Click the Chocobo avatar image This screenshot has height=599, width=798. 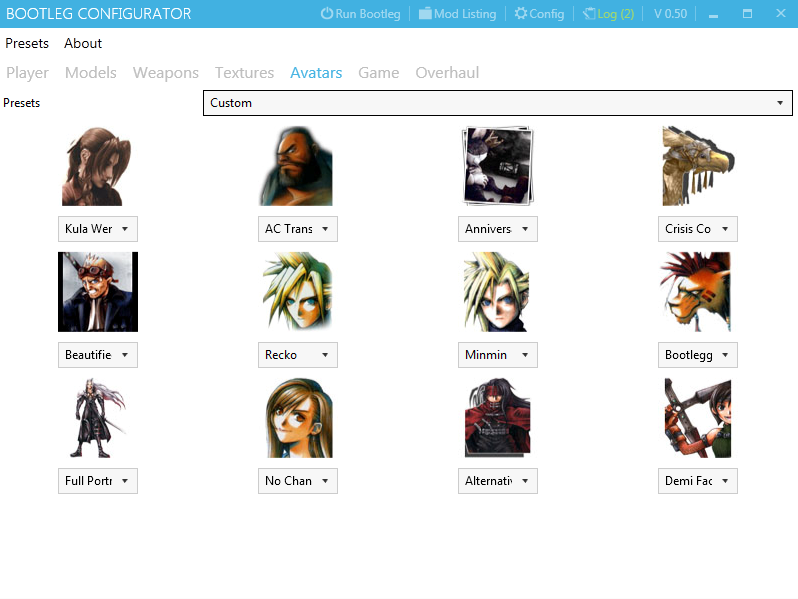pyautogui.click(x=698, y=166)
